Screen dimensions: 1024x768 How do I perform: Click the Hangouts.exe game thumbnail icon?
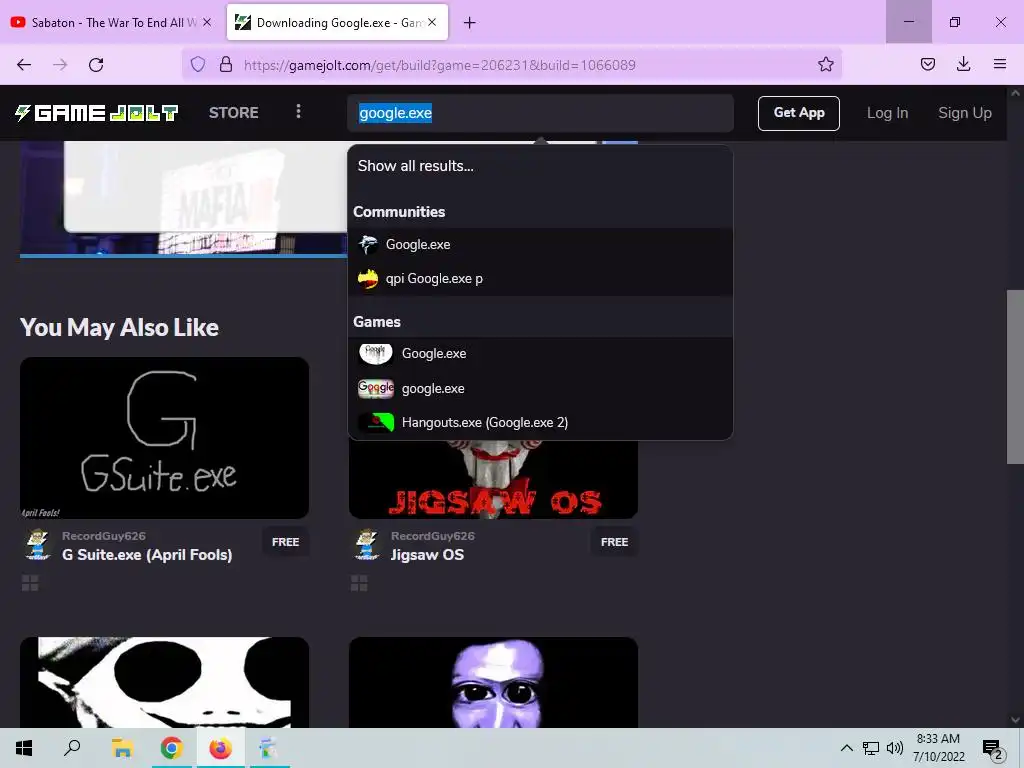click(x=376, y=423)
